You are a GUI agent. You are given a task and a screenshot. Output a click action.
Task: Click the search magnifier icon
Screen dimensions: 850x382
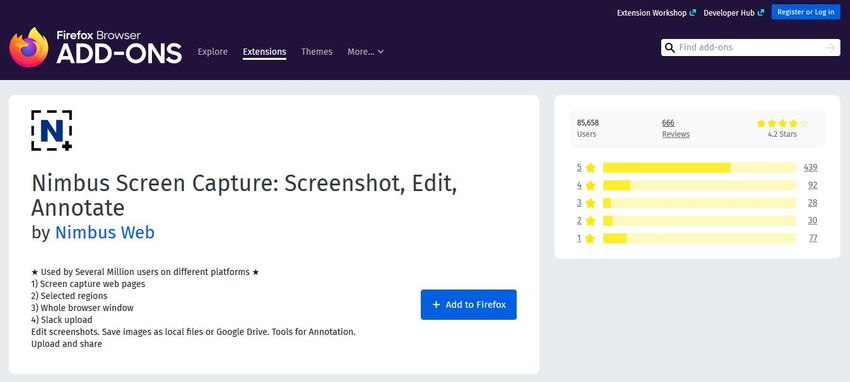pyautogui.click(x=670, y=48)
